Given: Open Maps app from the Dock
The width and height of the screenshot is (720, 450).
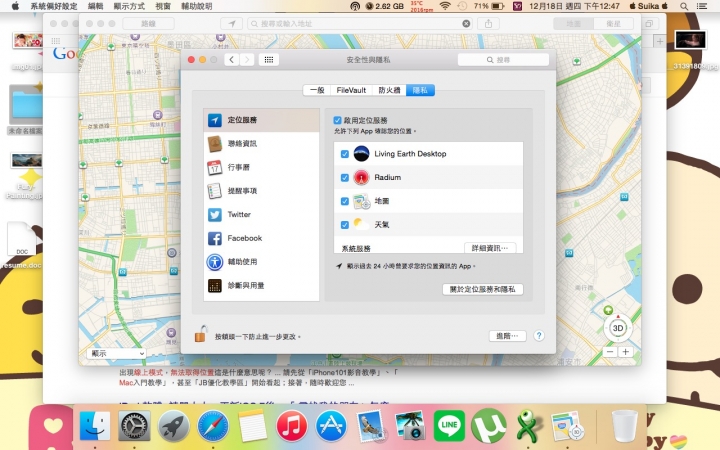Looking at the screenshot, I should pos(568,426).
